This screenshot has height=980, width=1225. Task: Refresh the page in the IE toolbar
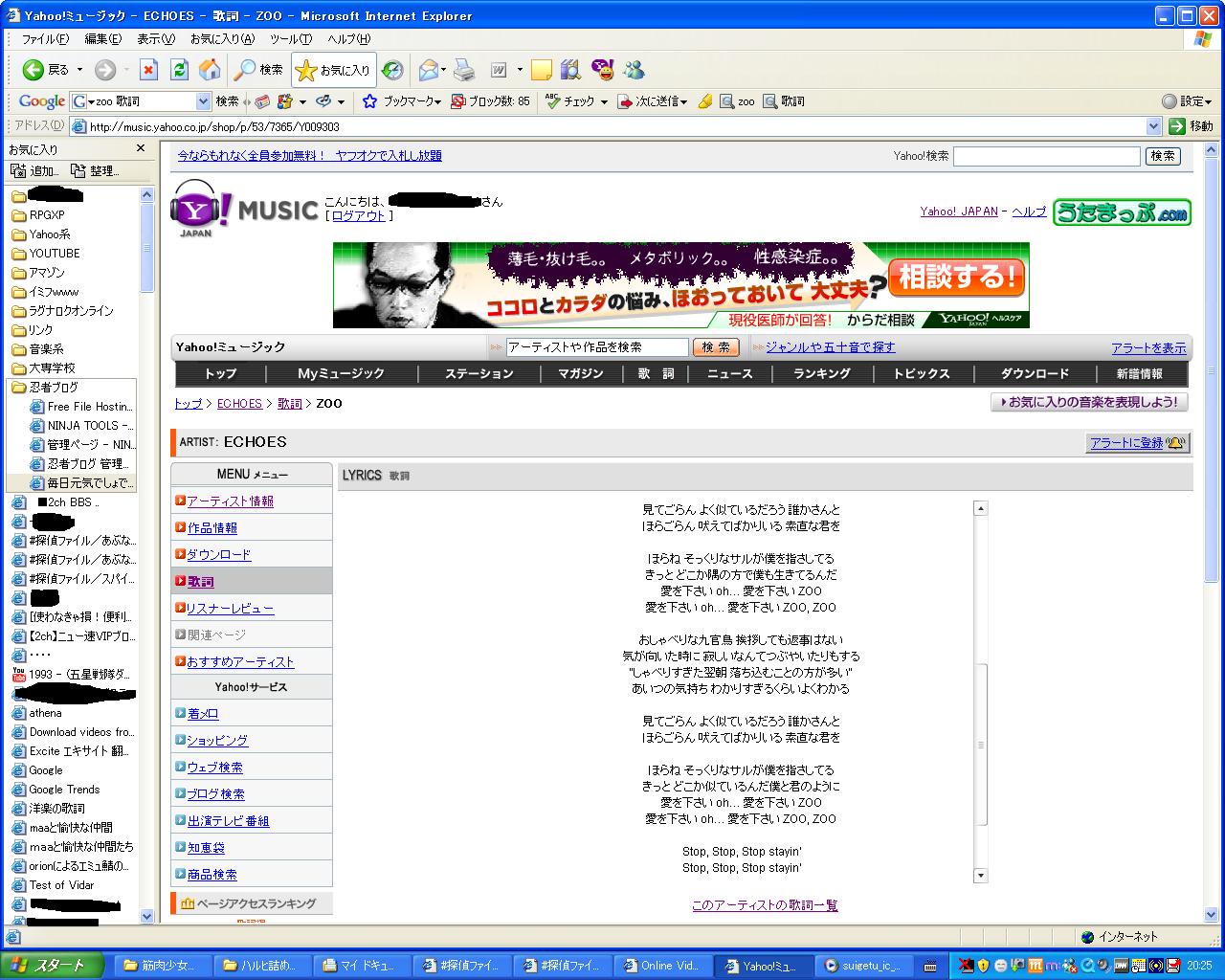(x=179, y=70)
